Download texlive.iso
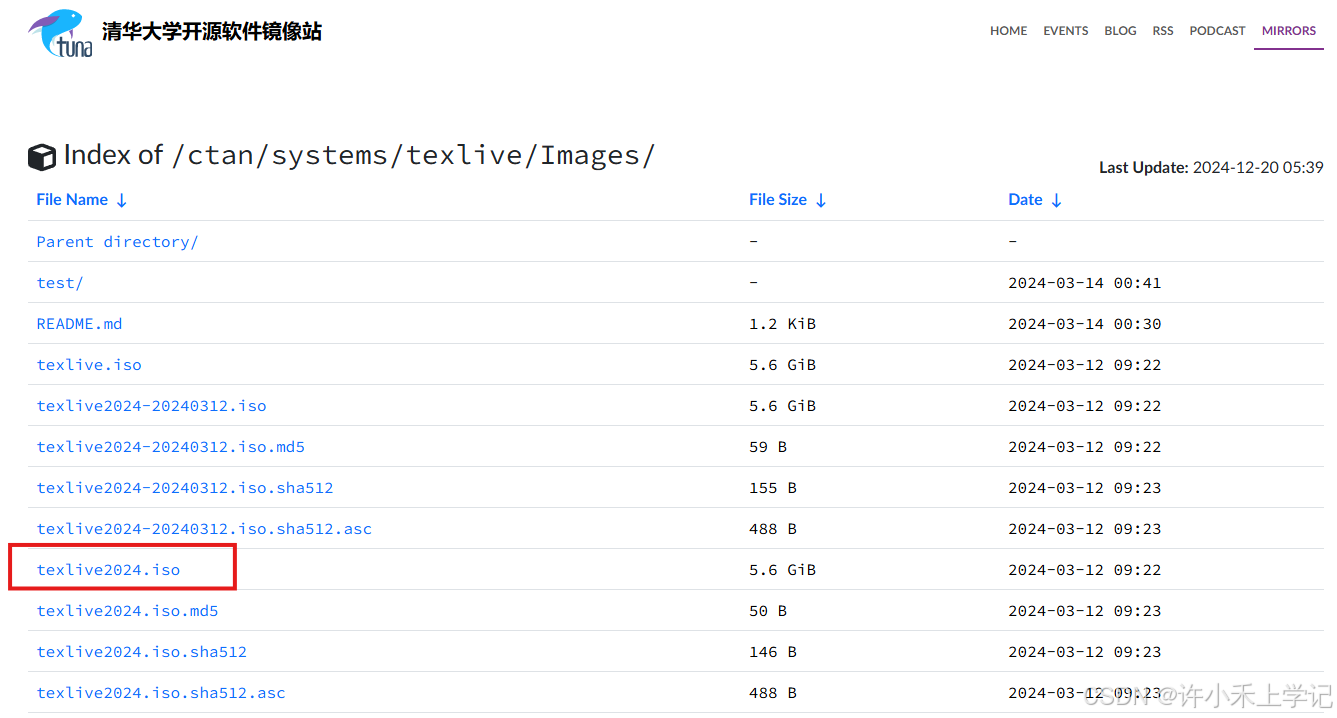1337x718 pixels. [89, 365]
